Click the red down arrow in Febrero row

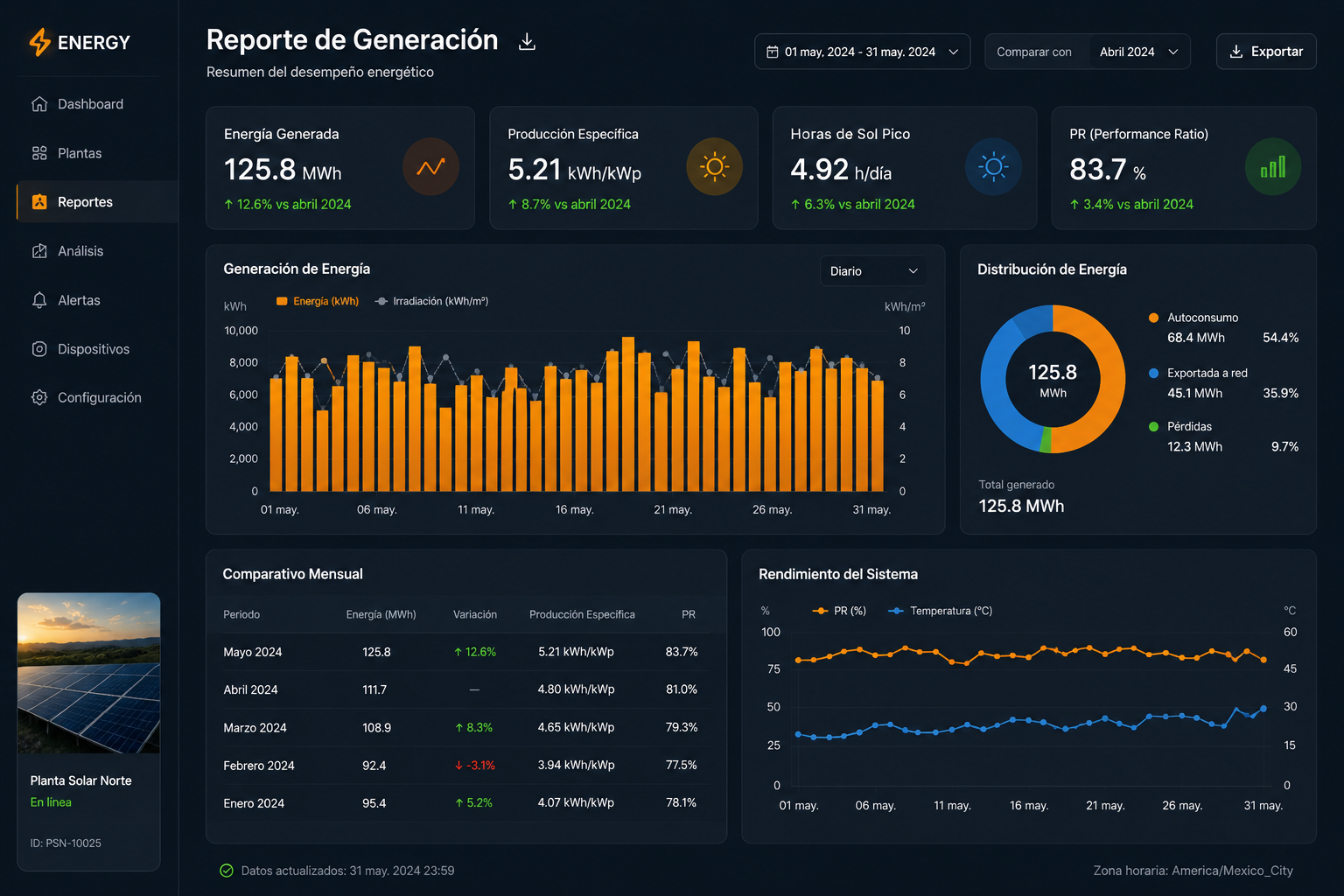pos(458,766)
